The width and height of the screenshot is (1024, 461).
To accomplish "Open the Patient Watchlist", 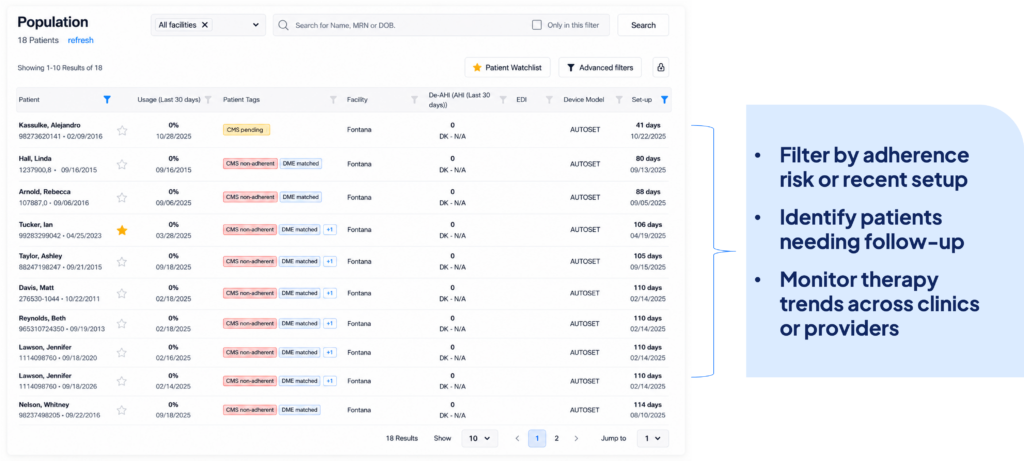I will pyautogui.click(x=507, y=67).
